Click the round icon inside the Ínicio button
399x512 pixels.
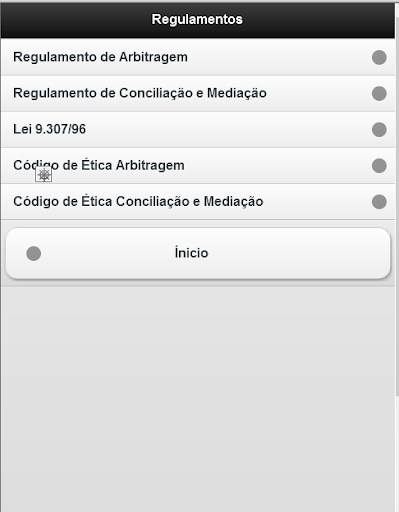(34, 253)
